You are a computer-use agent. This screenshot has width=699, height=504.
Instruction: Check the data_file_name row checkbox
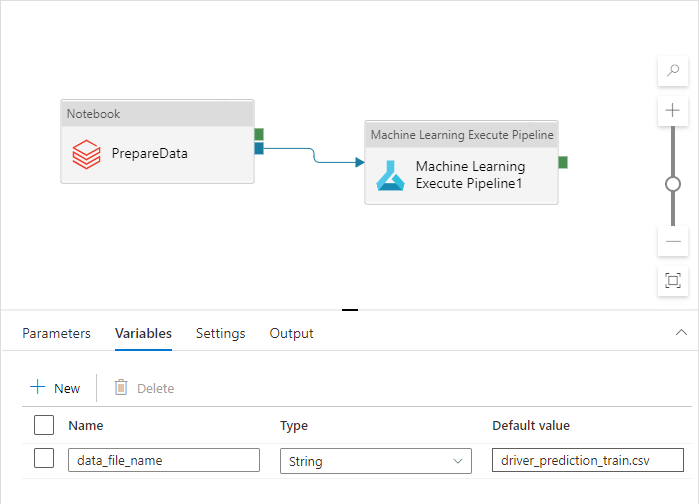44,459
